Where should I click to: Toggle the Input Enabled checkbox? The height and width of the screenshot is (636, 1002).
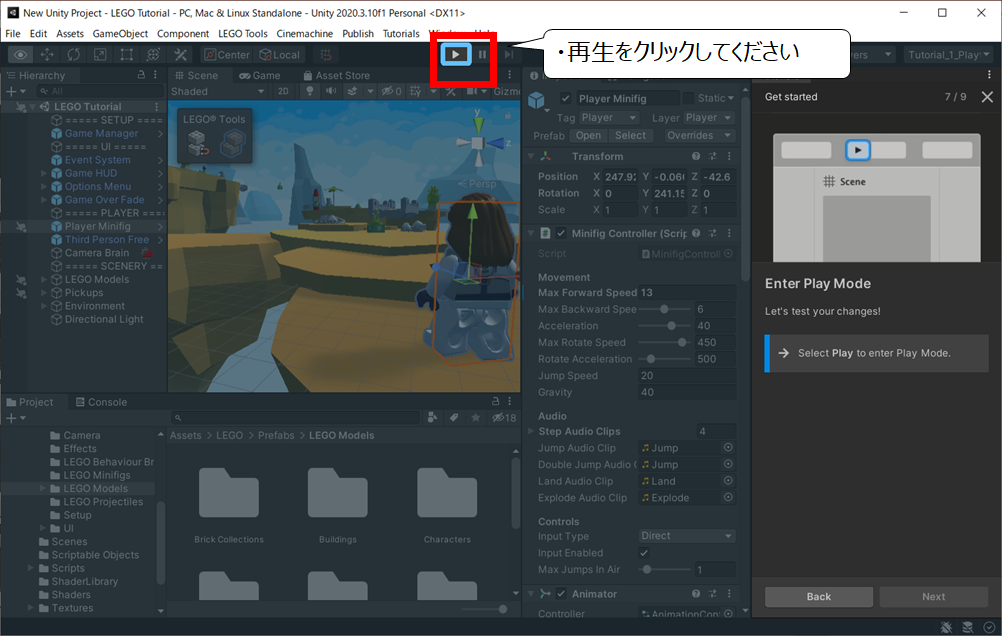coord(644,553)
